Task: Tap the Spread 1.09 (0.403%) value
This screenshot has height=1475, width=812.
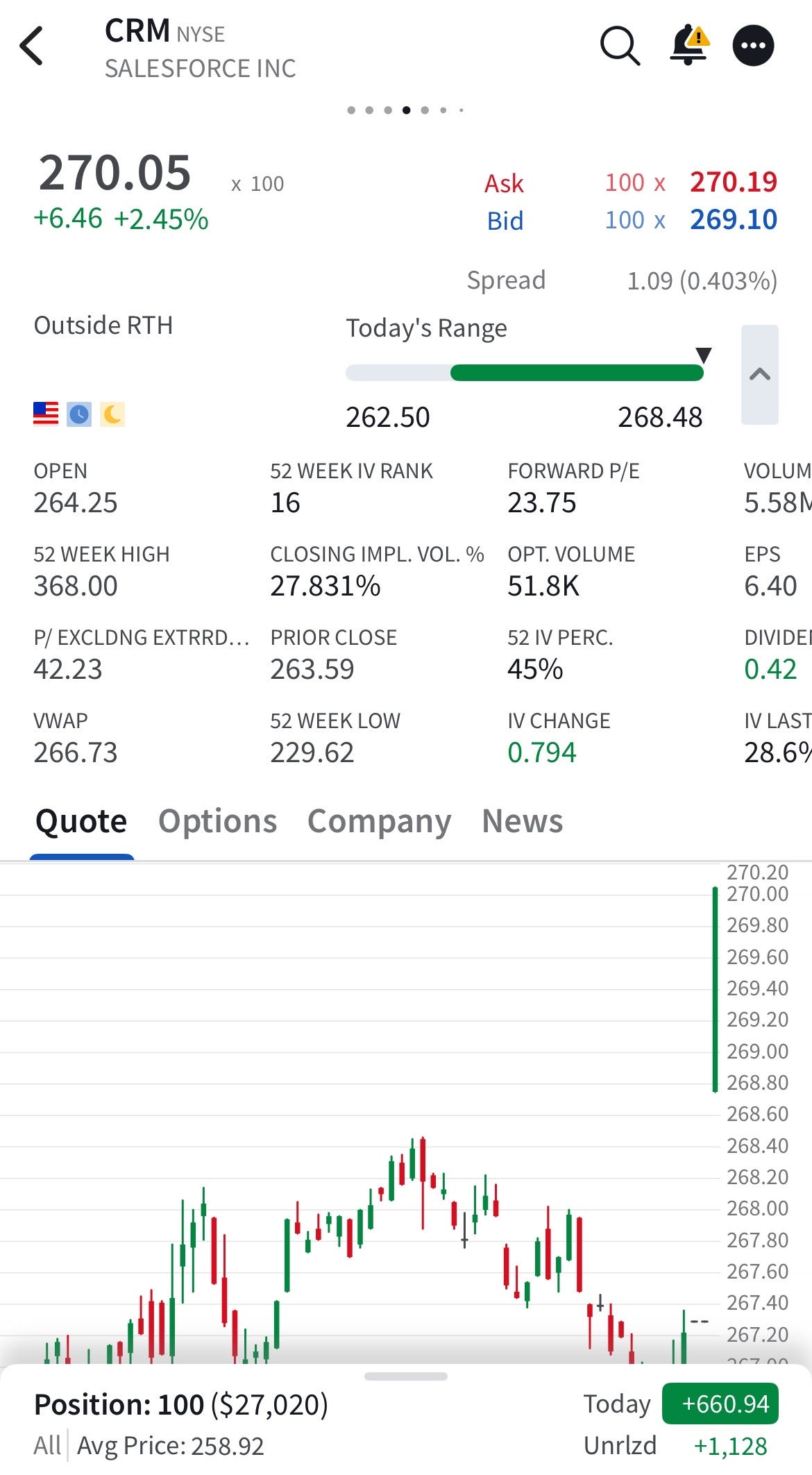Action: pos(702,280)
